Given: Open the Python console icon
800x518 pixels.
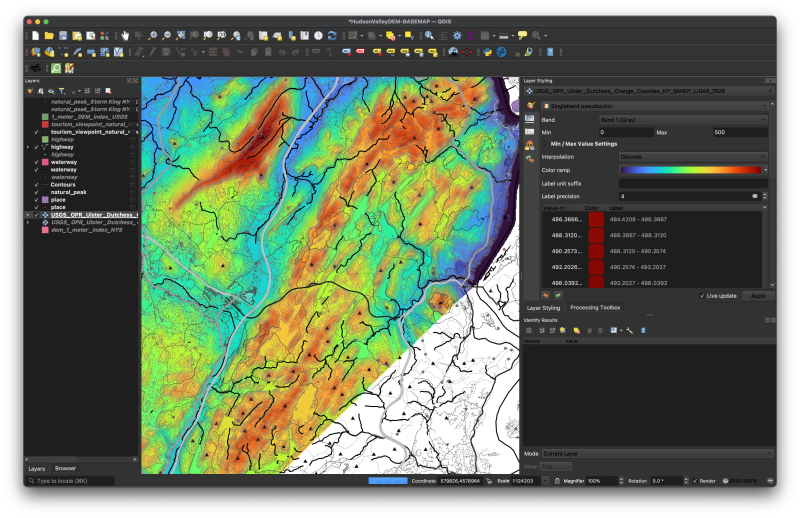Looking at the screenshot, I should tap(488, 52).
